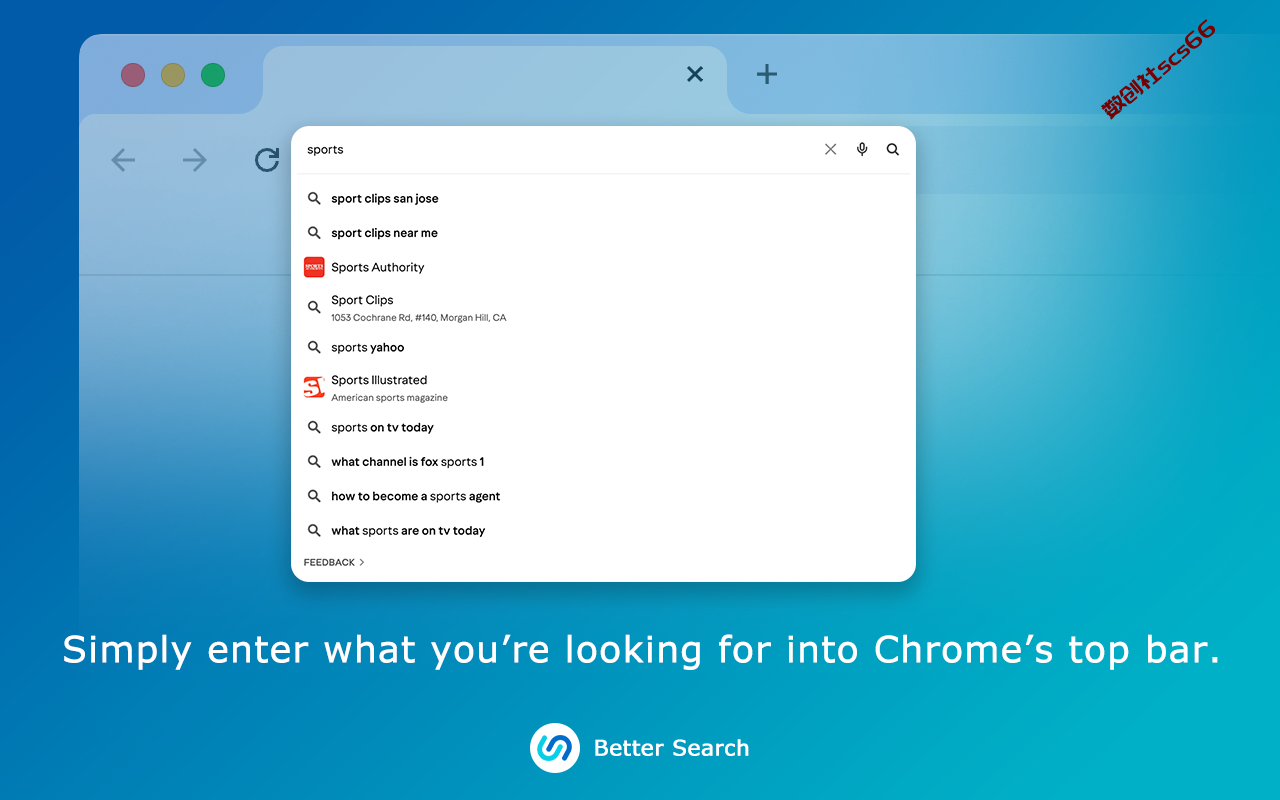Select how to become a sports agent
The height and width of the screenshot is (800, 1280).
pyautogui.click(x=603, y=496)
